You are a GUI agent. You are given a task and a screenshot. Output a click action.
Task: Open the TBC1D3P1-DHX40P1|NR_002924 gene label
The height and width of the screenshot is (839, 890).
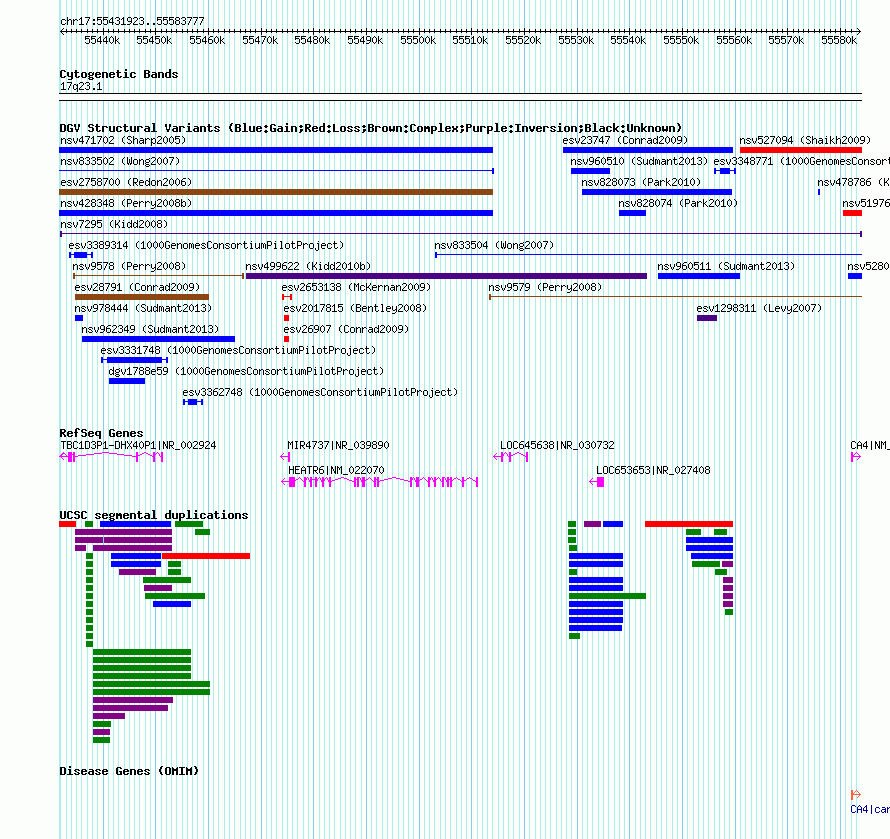click(x=138, y=446)
